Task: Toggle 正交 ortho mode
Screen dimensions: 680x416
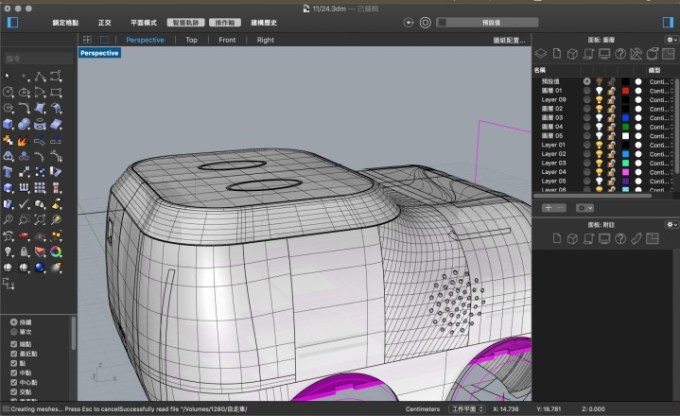Action: pyautogui.click(x=105, y=23)
